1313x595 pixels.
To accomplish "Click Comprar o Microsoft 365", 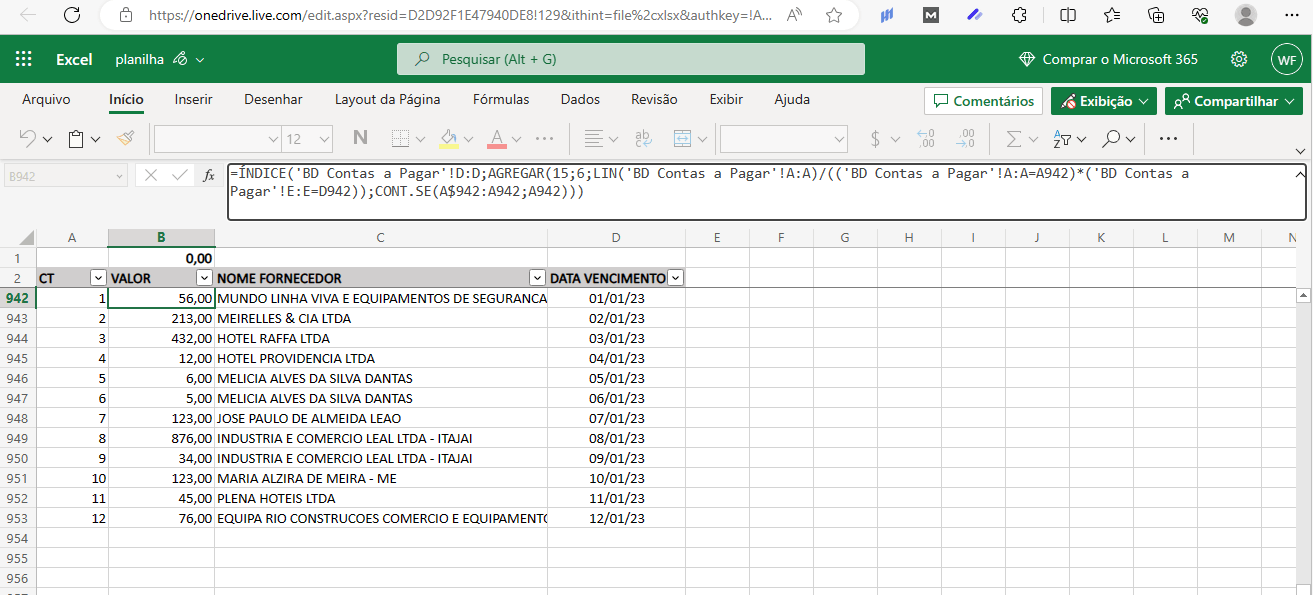I will (x=1108, y=59).
